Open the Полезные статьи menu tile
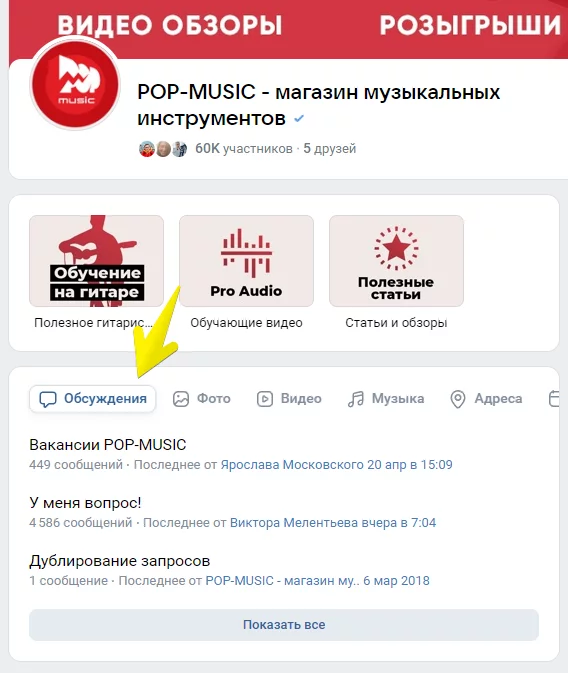 click(396, 261)
